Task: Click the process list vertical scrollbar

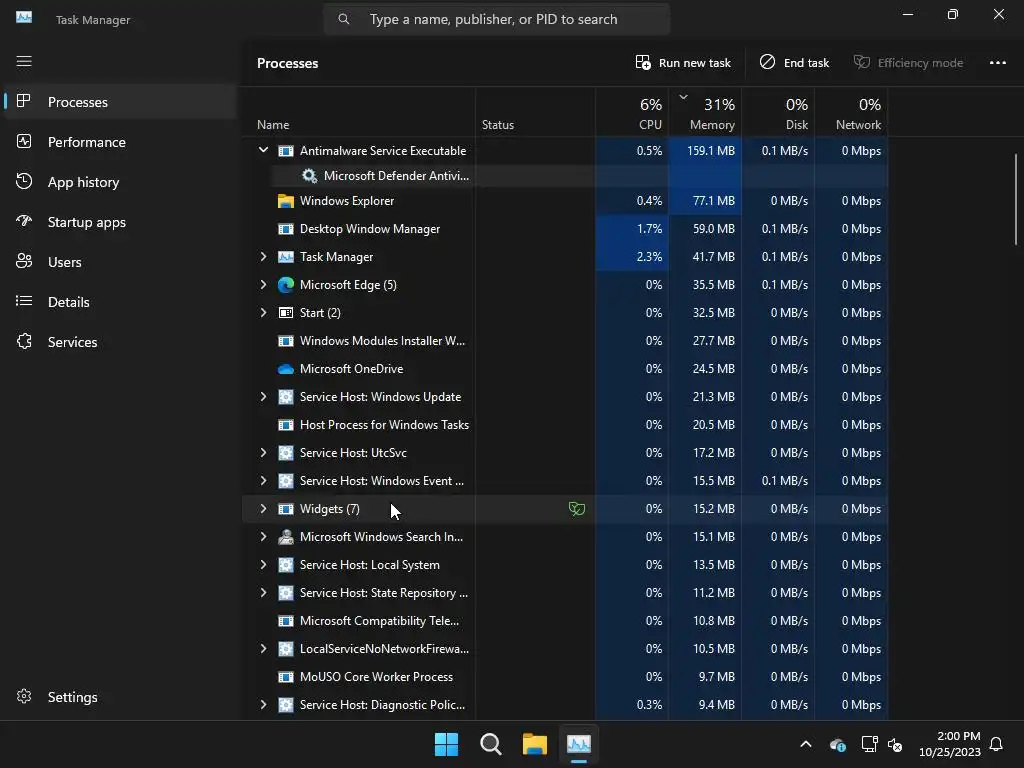Action: click(x=1016, y=199)
